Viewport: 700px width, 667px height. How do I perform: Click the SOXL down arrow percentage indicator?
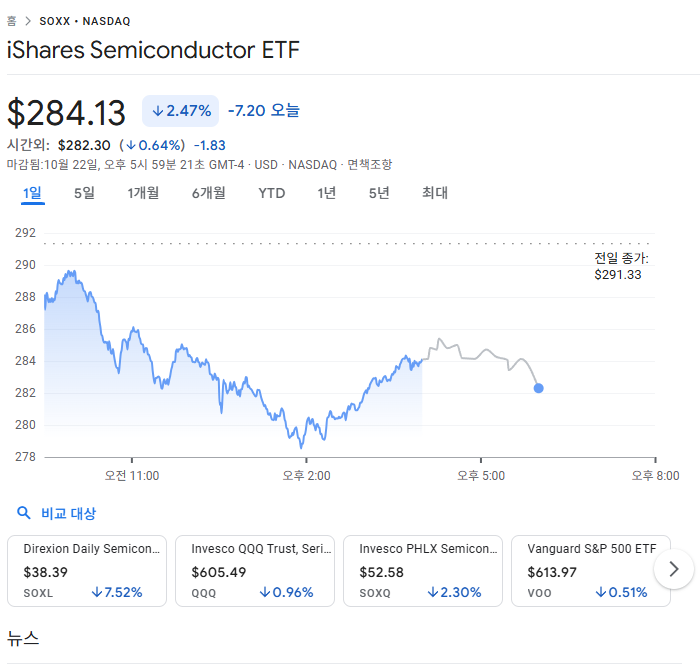point(97,592)
